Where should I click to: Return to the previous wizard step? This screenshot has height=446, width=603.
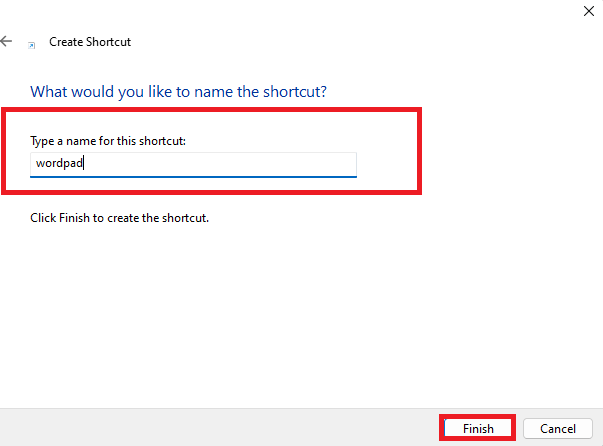click(x=6, y=41)
